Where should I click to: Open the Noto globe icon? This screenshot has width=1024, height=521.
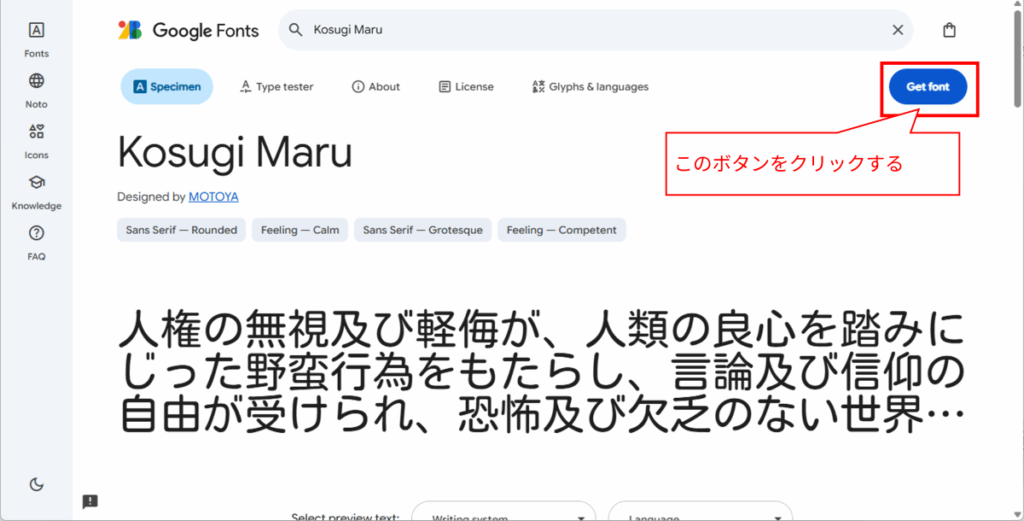coord(36,82)
